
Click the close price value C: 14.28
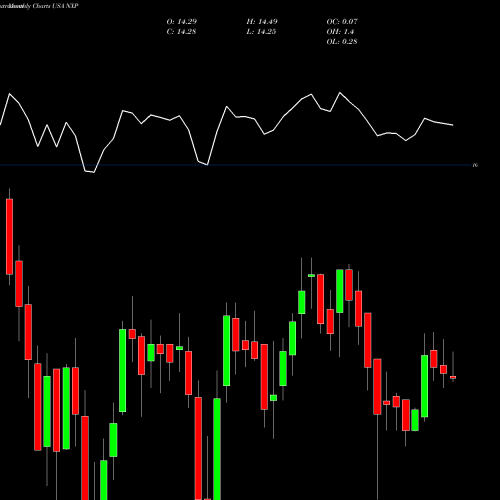[181, 32]
